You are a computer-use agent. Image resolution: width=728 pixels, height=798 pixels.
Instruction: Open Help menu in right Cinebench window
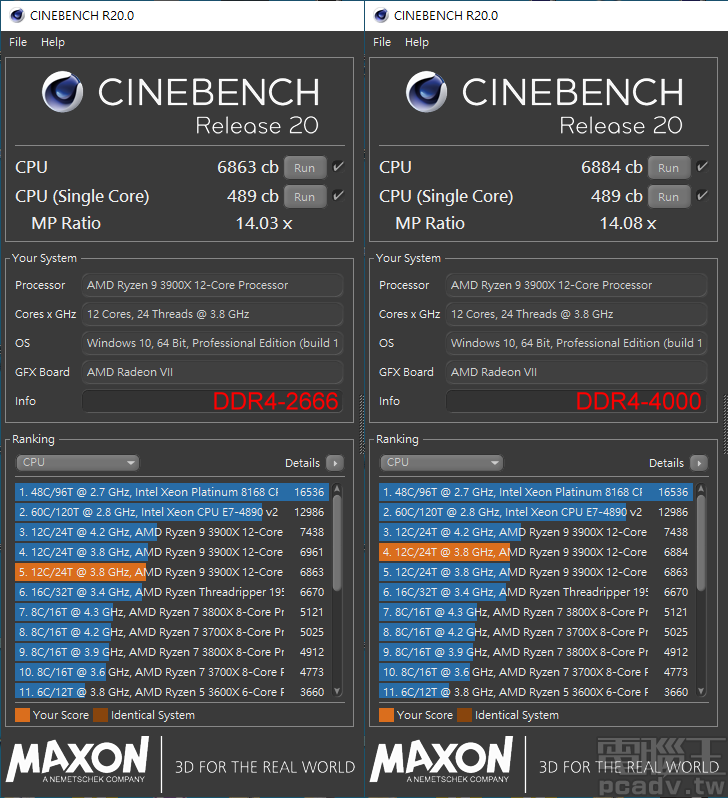(x=417, y=42)
